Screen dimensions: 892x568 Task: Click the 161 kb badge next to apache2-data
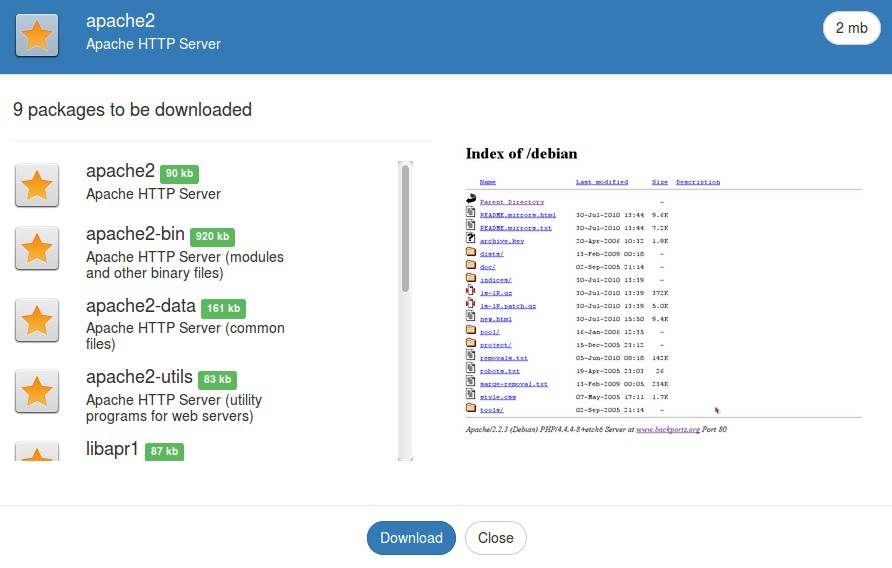coord(224,308)
